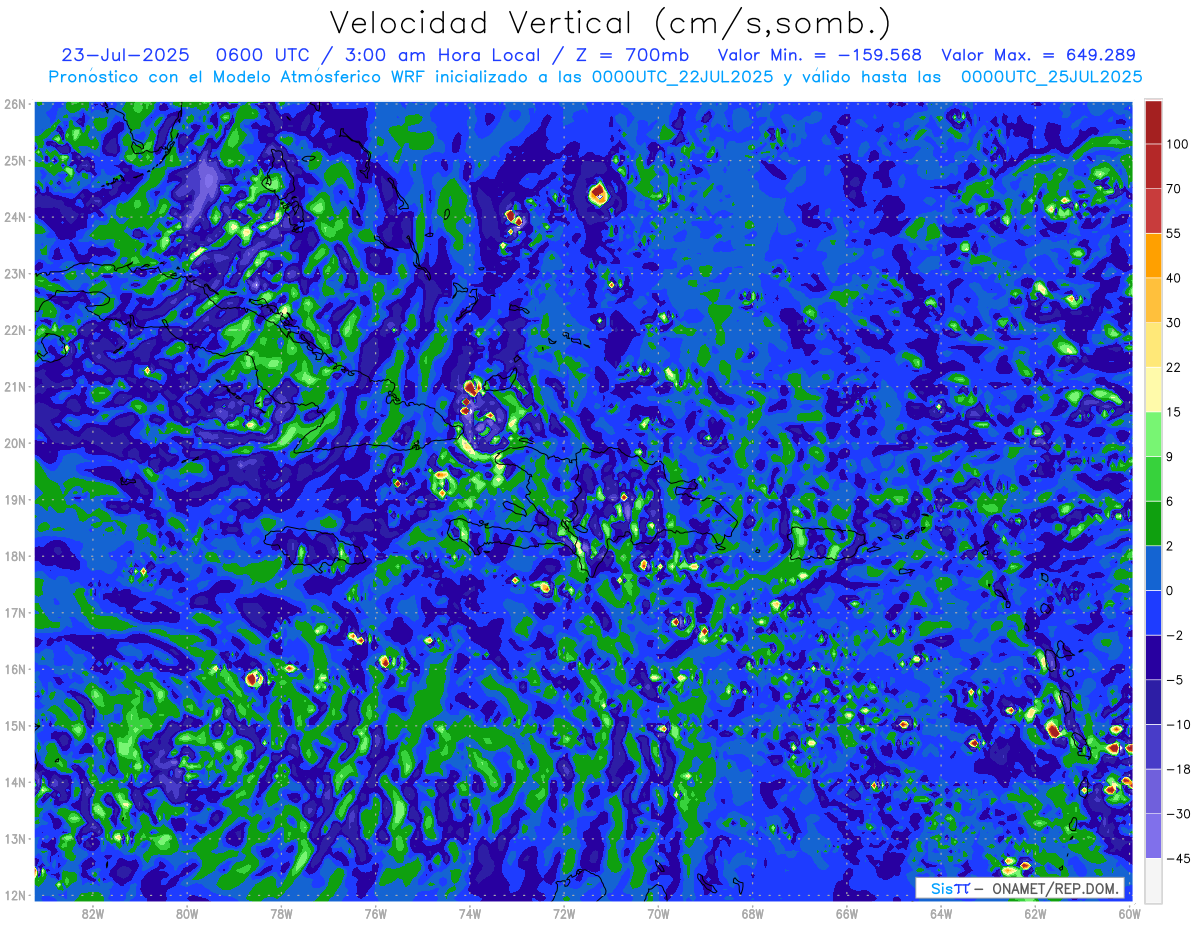The width and height of the screenshot is (1200, 927).
Task: Select the light red swatch between 55 and 70
Action: (1153, 210)
